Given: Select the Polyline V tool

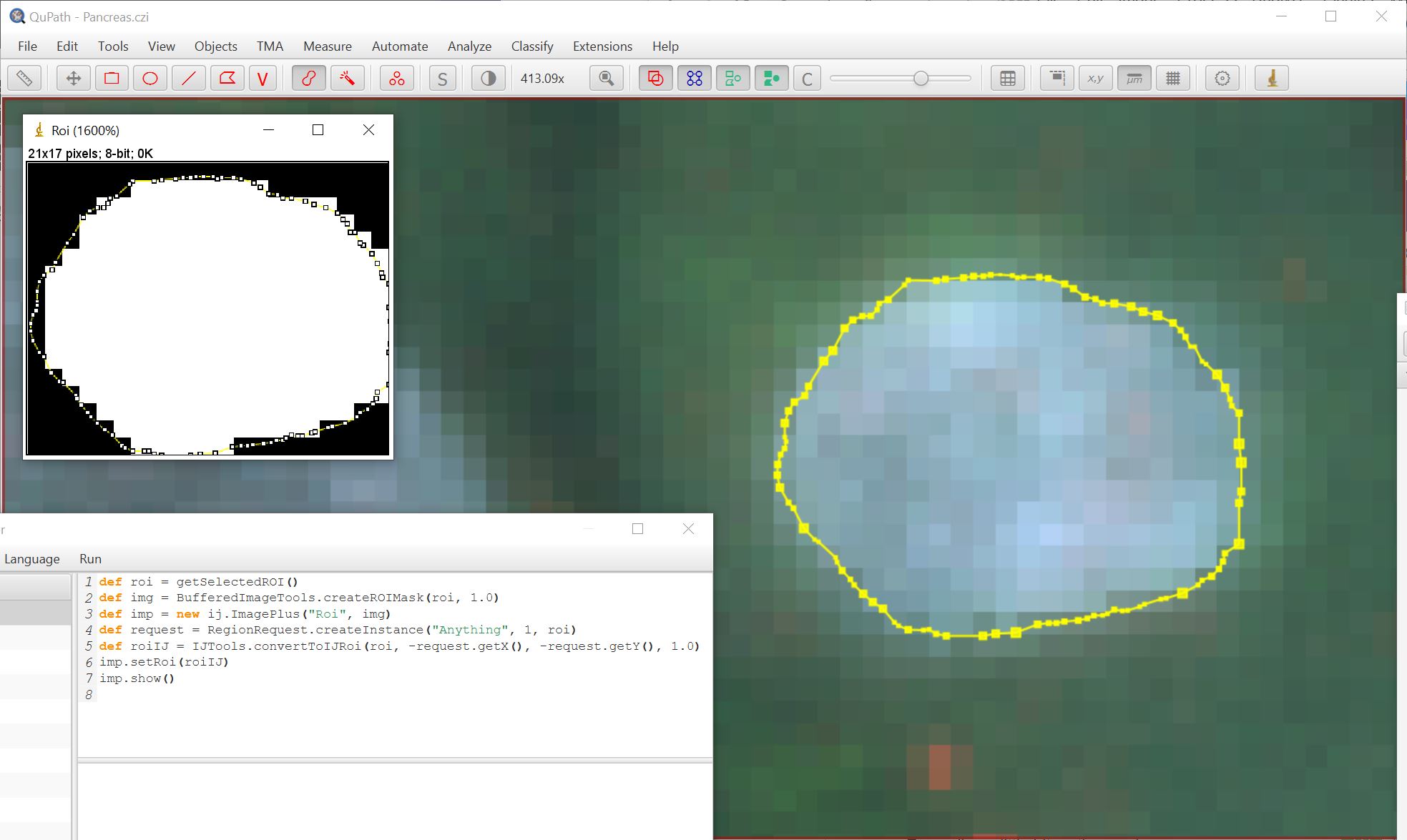Looking at the screenshot, I should point(263,78).
